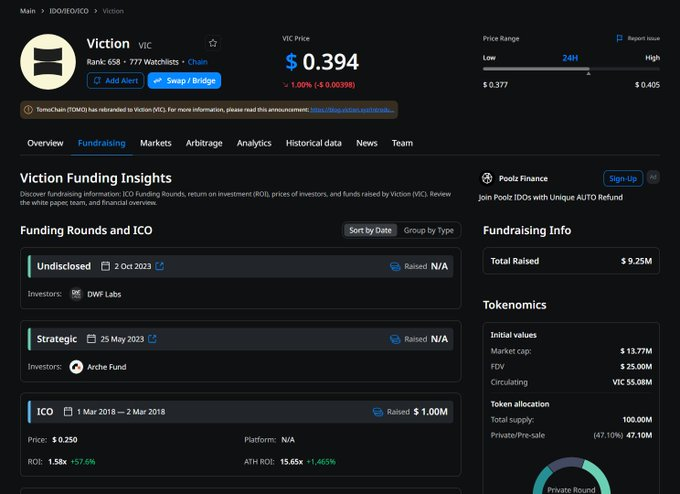Click the red price-down arrow icon
The width and height of the screenshot is (680, 494).
tap(285, 85)
